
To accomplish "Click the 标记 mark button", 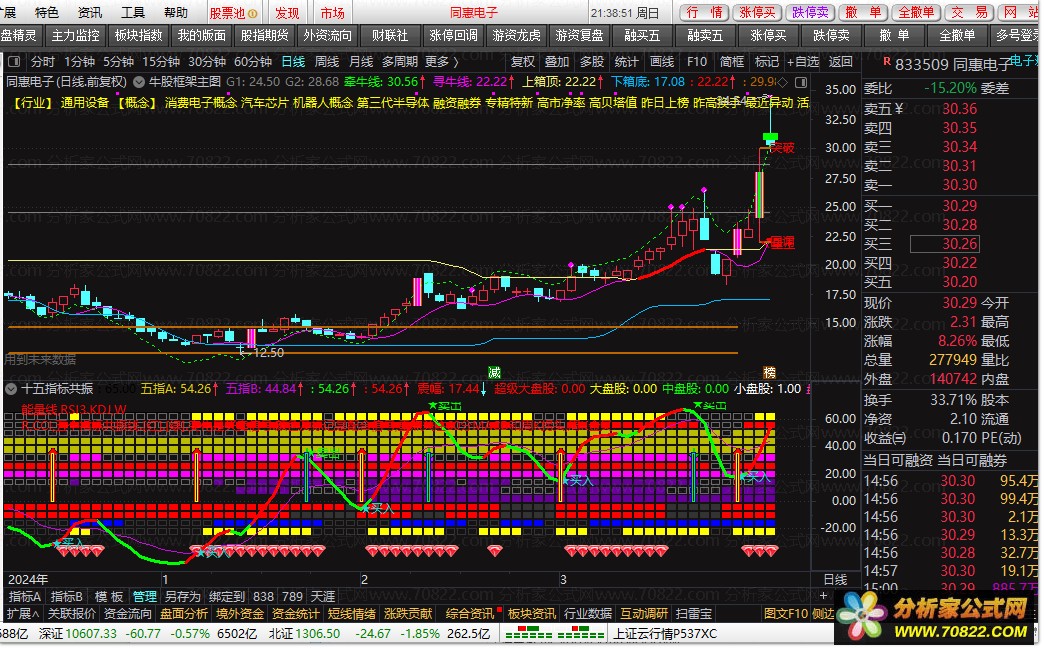I will point(766,62).
